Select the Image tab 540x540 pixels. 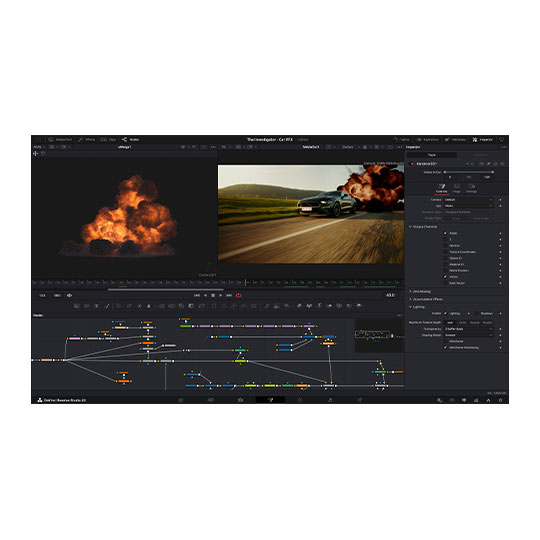[457, 188]
